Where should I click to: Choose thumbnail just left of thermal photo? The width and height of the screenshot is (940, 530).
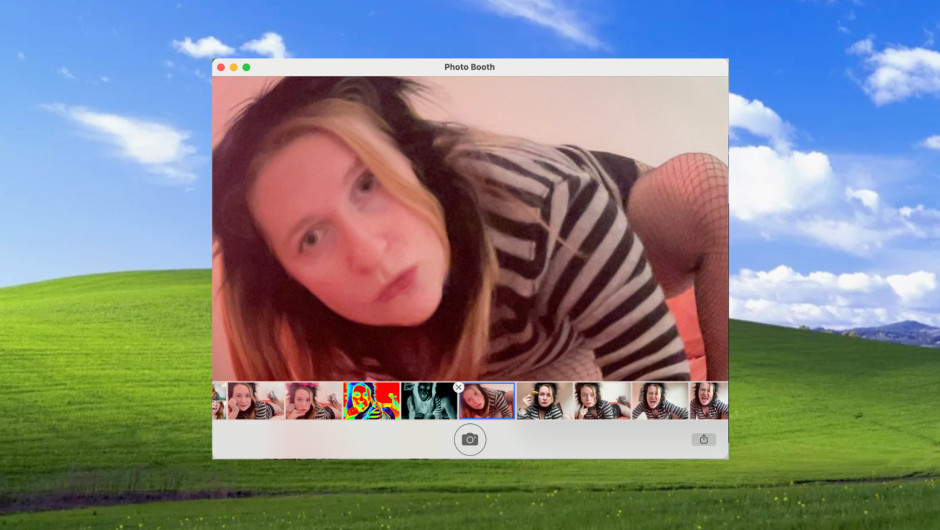pyautogui.click(x=314, y=400)
